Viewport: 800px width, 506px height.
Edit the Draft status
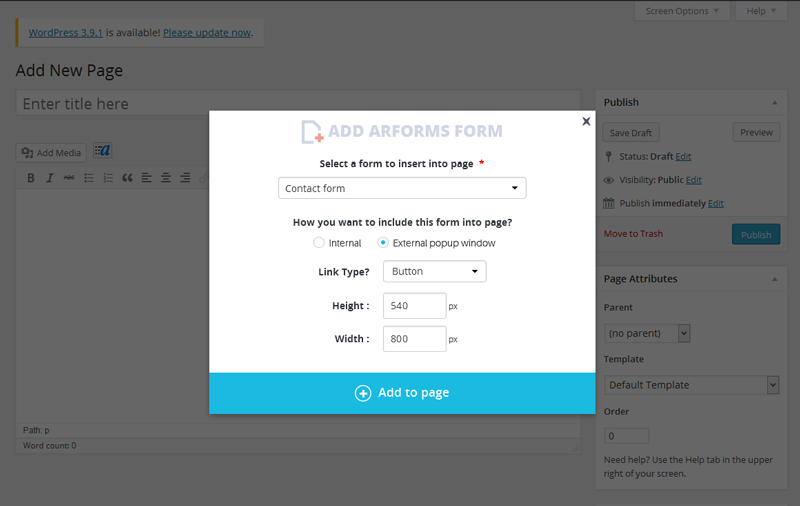pyautogui.click(x=683, y=157)
